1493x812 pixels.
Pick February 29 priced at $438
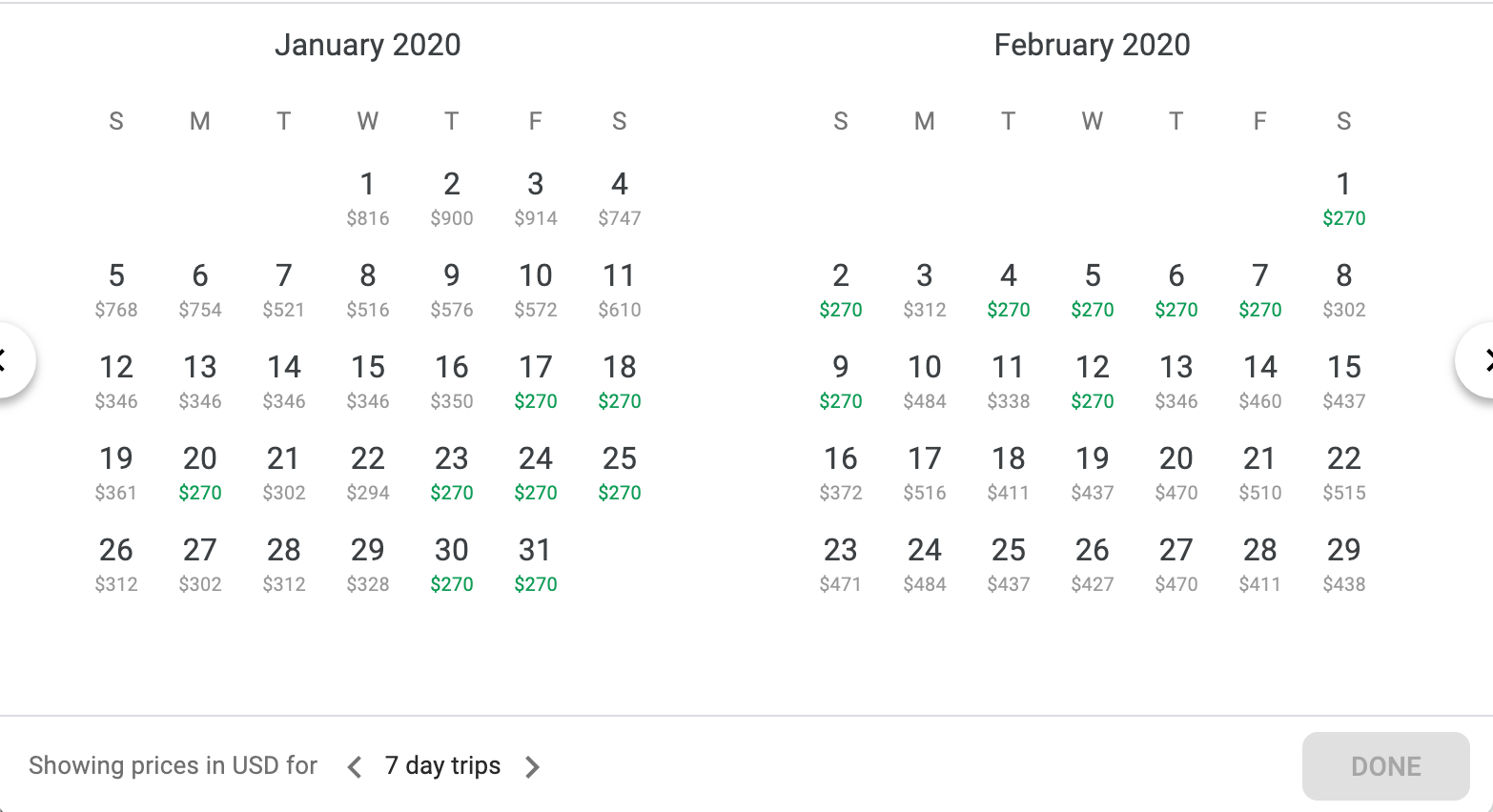pos(1343,563)
